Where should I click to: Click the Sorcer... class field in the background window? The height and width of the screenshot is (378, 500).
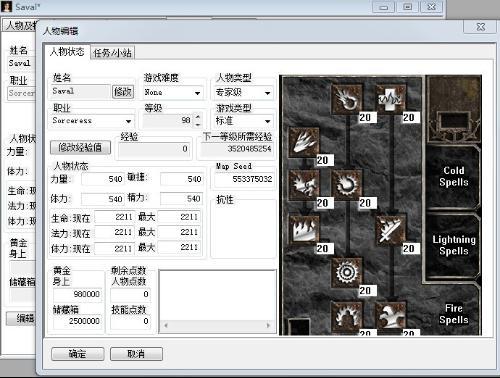tap(21, 93)
